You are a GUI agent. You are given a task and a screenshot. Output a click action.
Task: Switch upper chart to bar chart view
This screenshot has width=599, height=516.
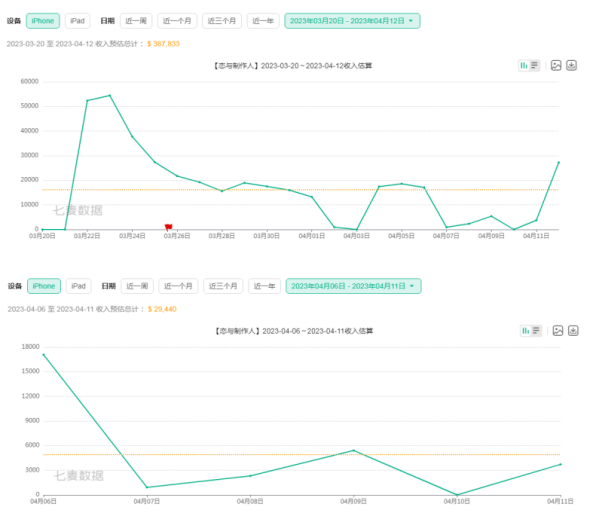pyautogui.click(x=524, y=65)
